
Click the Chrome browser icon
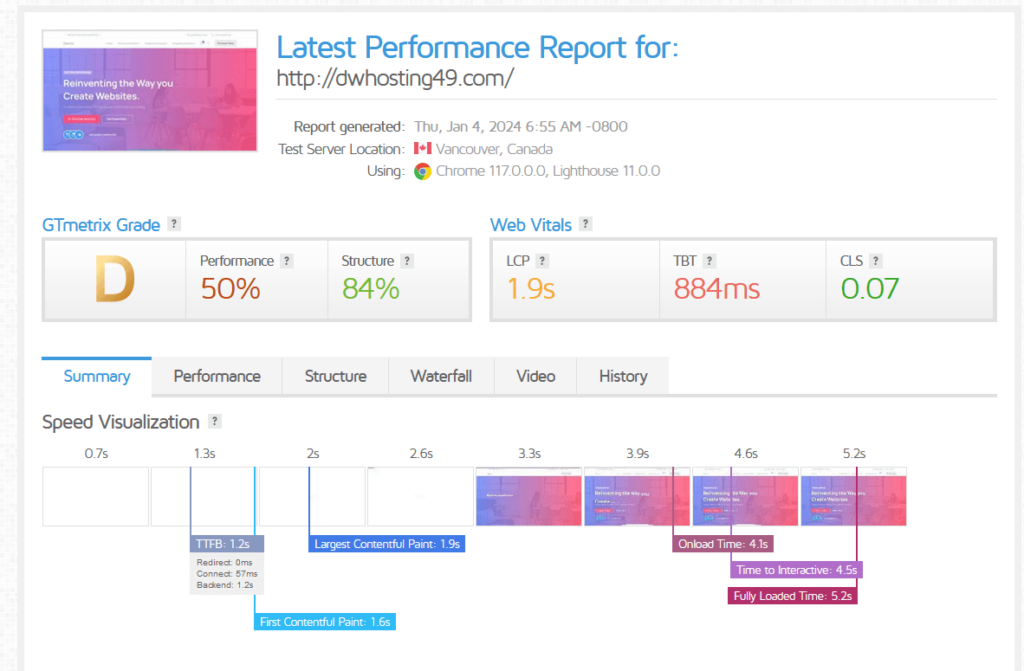[x=424, y=171]
